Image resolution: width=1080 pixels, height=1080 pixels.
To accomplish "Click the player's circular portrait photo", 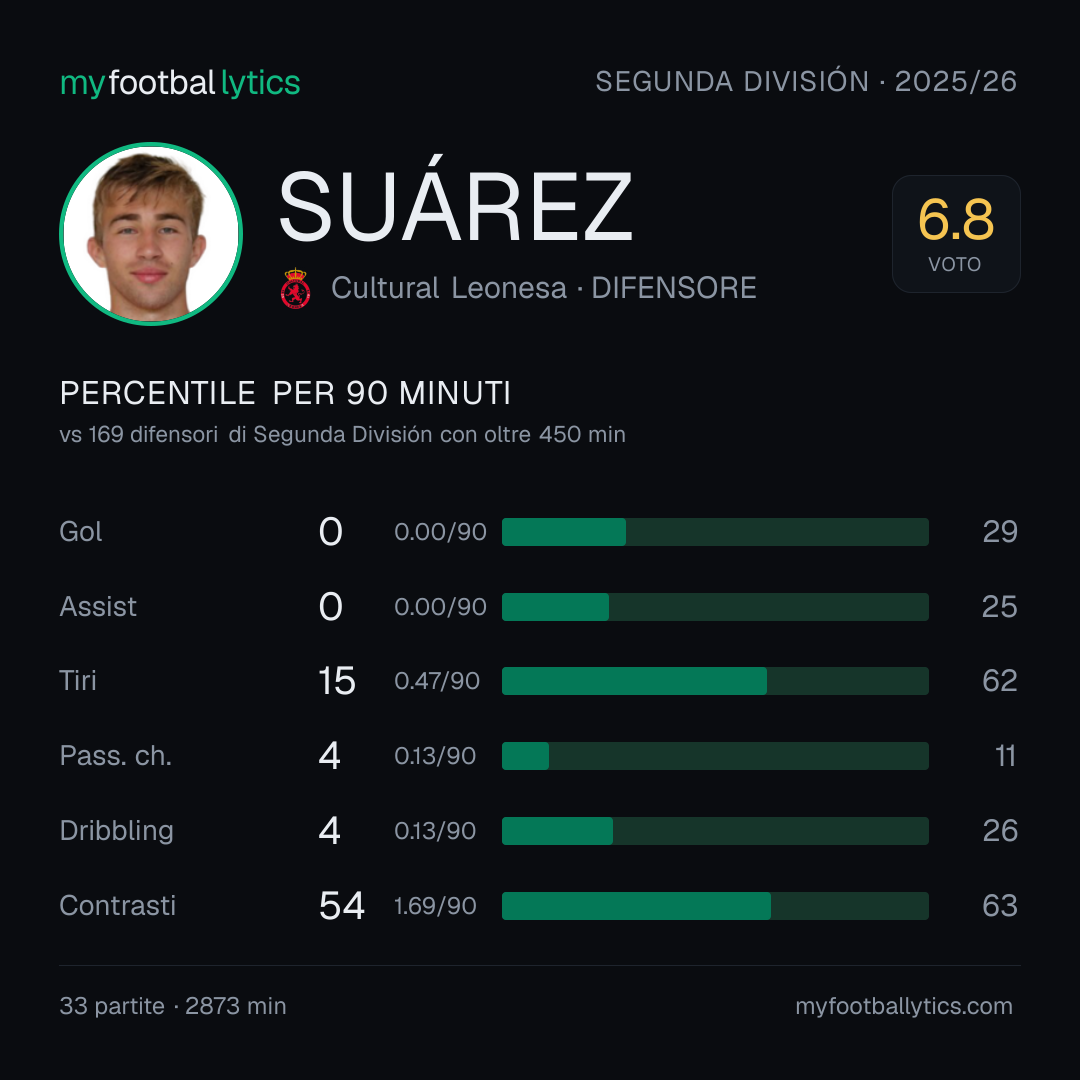I will [x=151, y=233].
